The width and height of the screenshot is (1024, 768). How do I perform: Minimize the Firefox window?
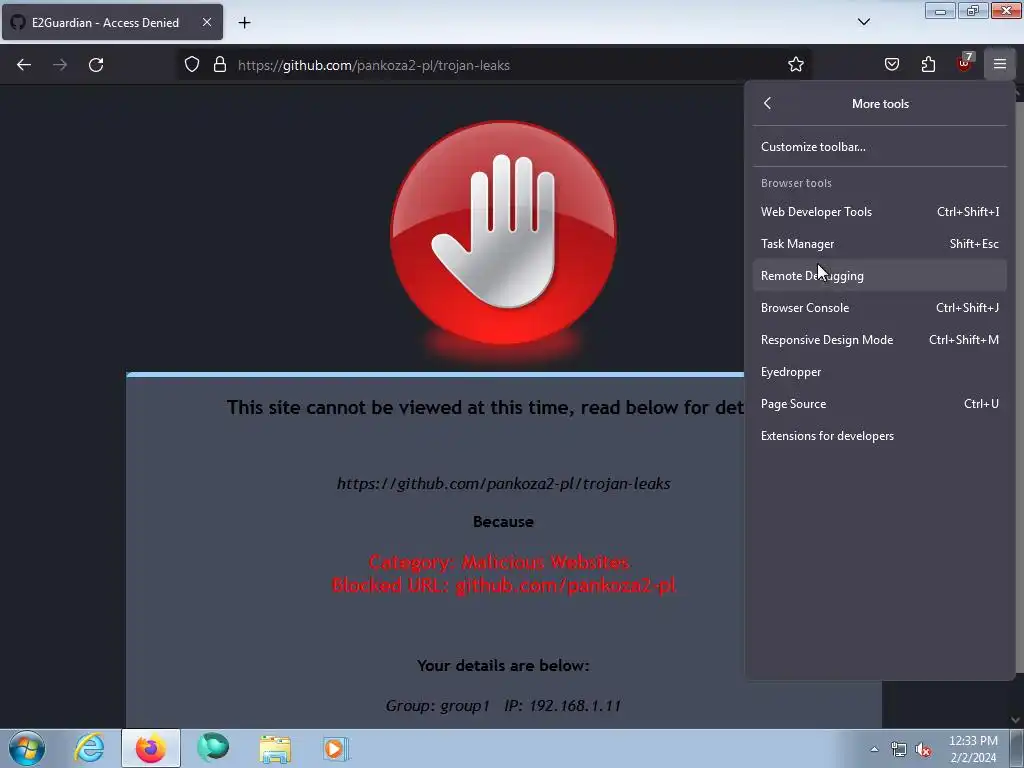point(940,10)
